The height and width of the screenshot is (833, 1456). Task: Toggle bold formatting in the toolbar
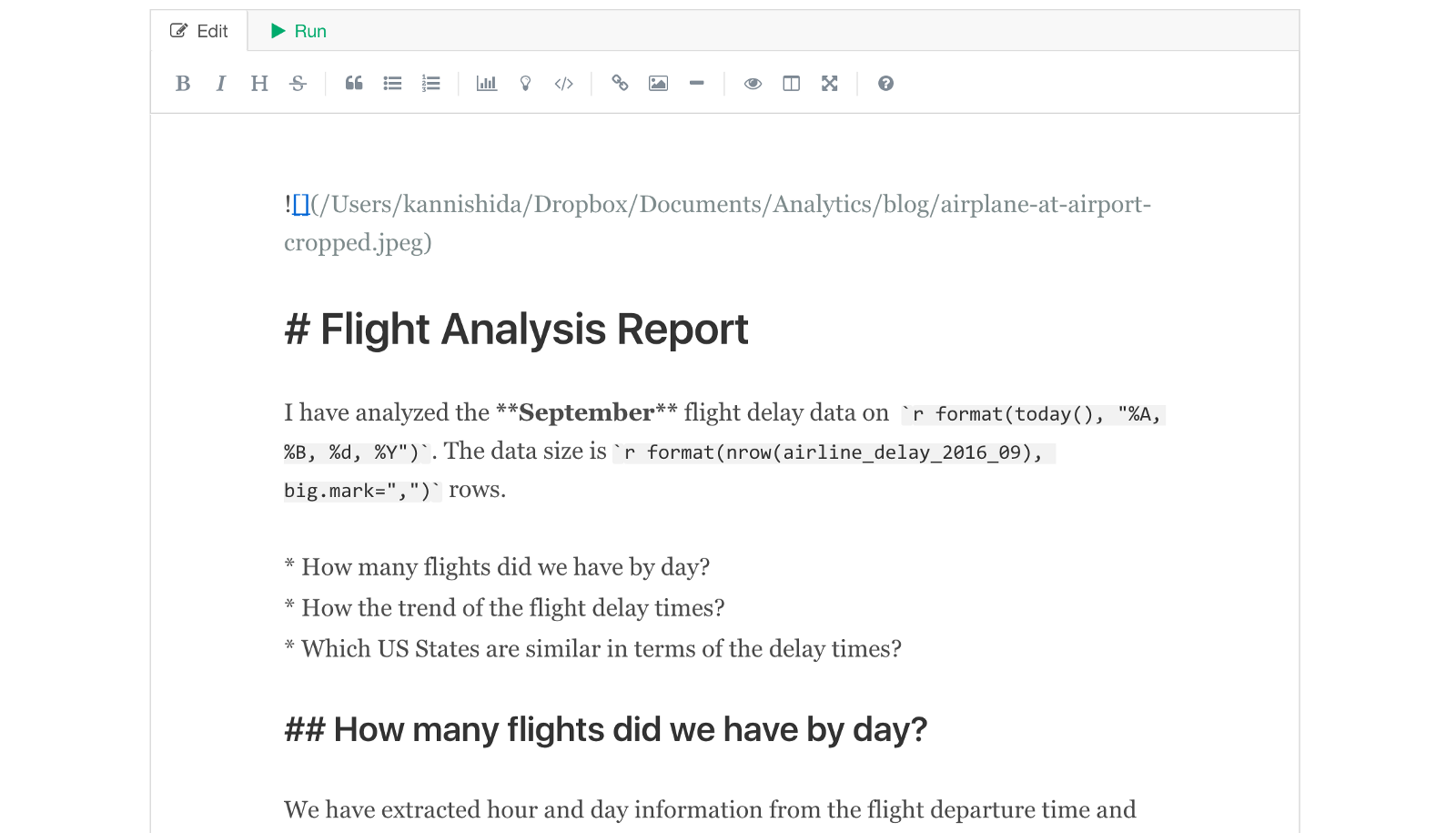point(183,84)
